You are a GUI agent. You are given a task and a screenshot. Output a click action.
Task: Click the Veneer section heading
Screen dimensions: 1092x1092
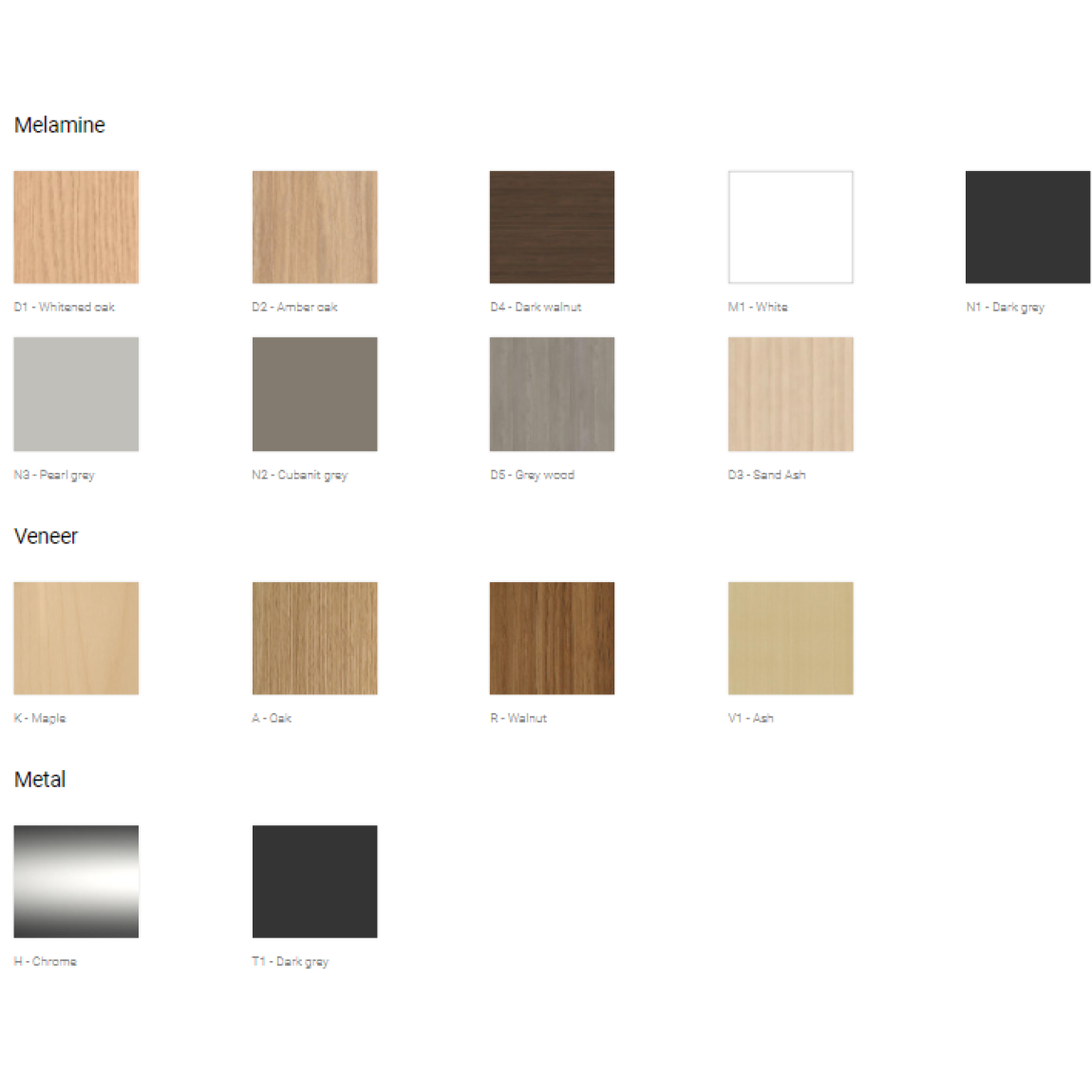[x=46, y=537]
